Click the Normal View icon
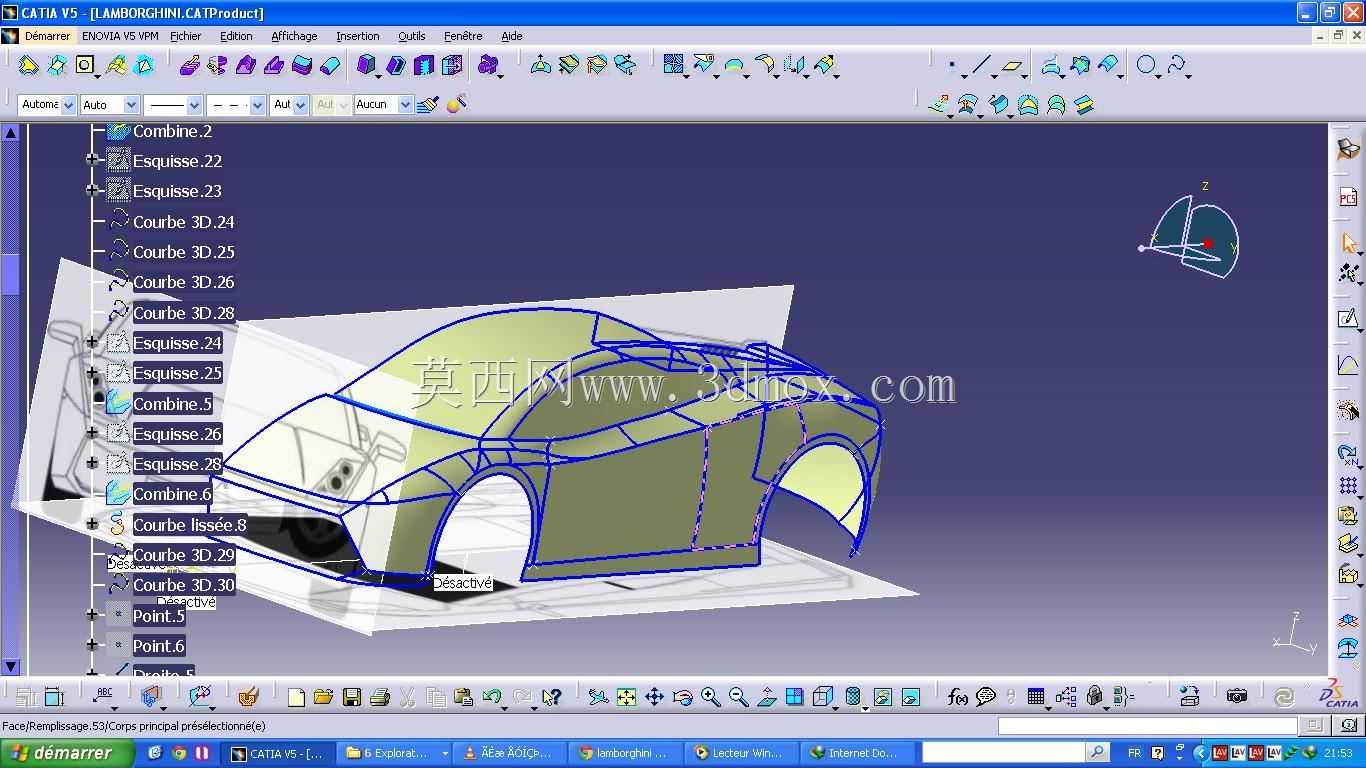 (766, 697)
